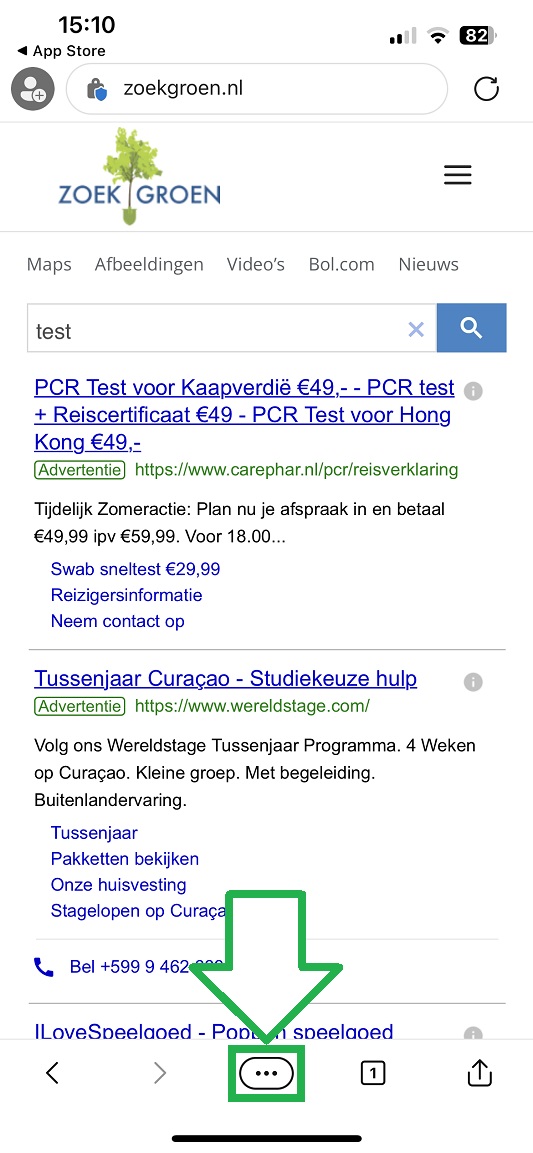Click the blue magnifier search button
533x1153 pixels.
tap(471, 327)
